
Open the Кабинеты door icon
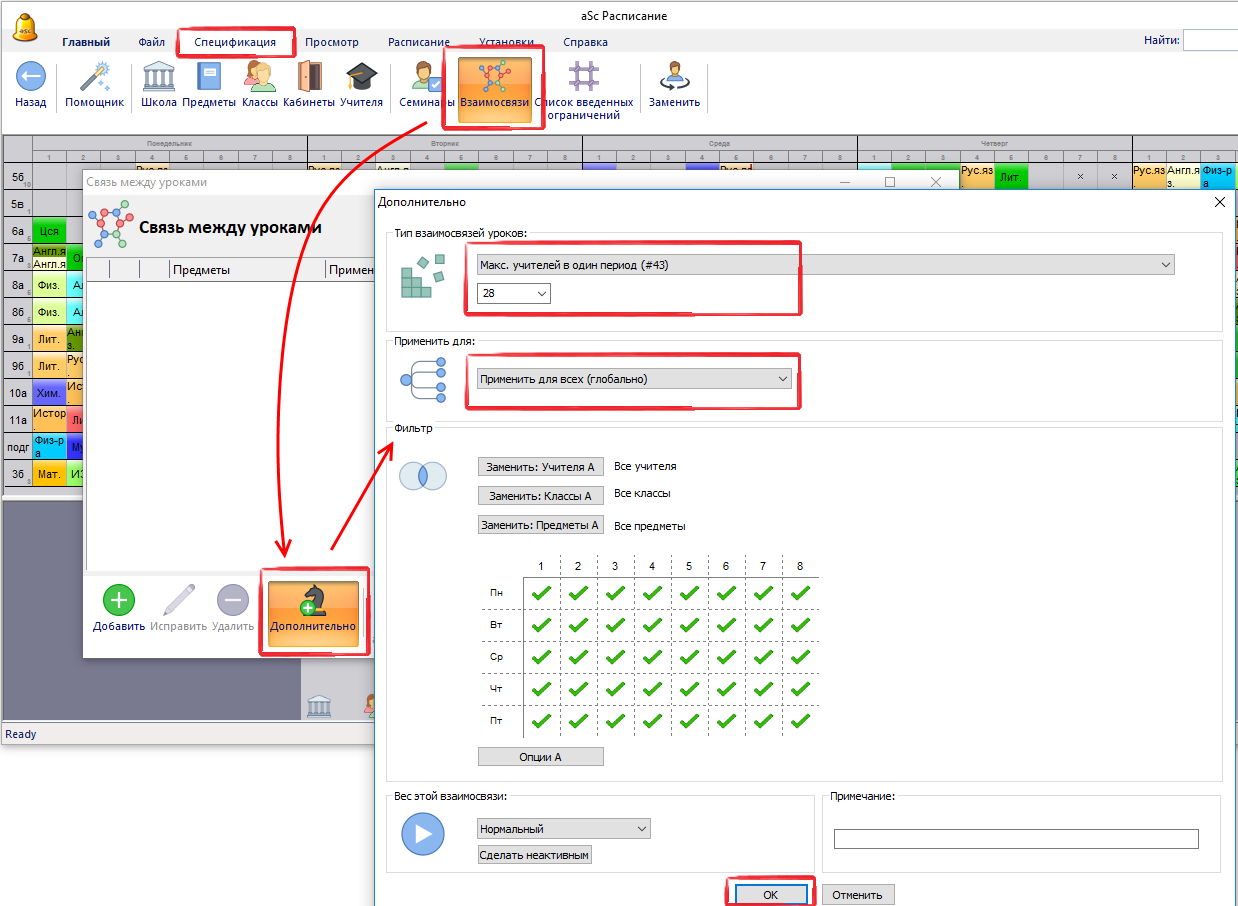click(308, 78)
